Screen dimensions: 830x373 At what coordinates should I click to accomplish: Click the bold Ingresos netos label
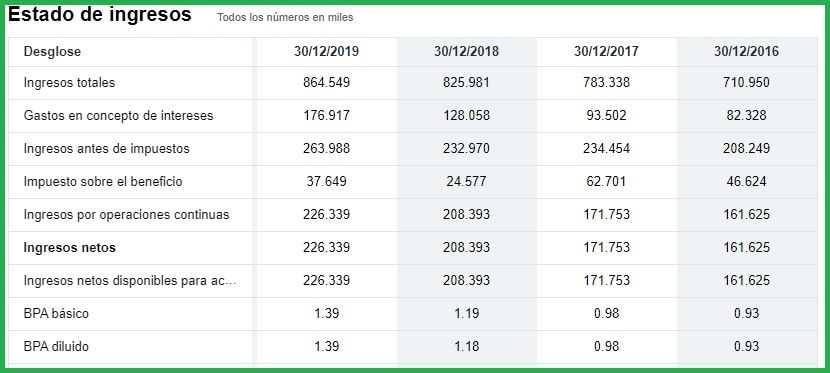pyautogui.click(x=70, y=248)
